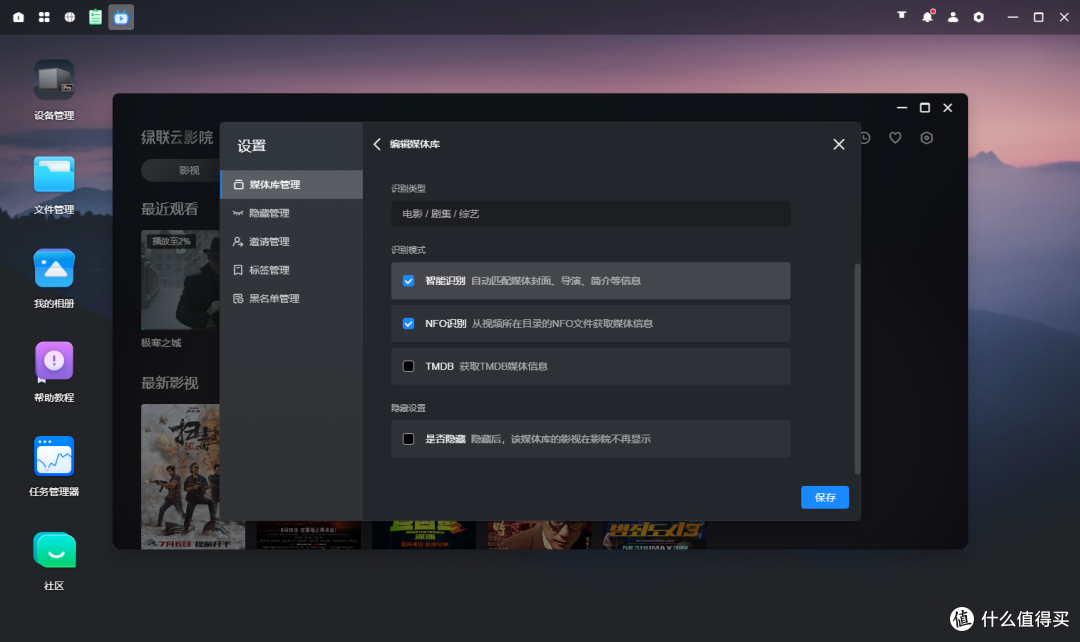Open 极寒之城 recently watched thumbnail
This screenshot has height=642, width=1080.
pos(180,280)
